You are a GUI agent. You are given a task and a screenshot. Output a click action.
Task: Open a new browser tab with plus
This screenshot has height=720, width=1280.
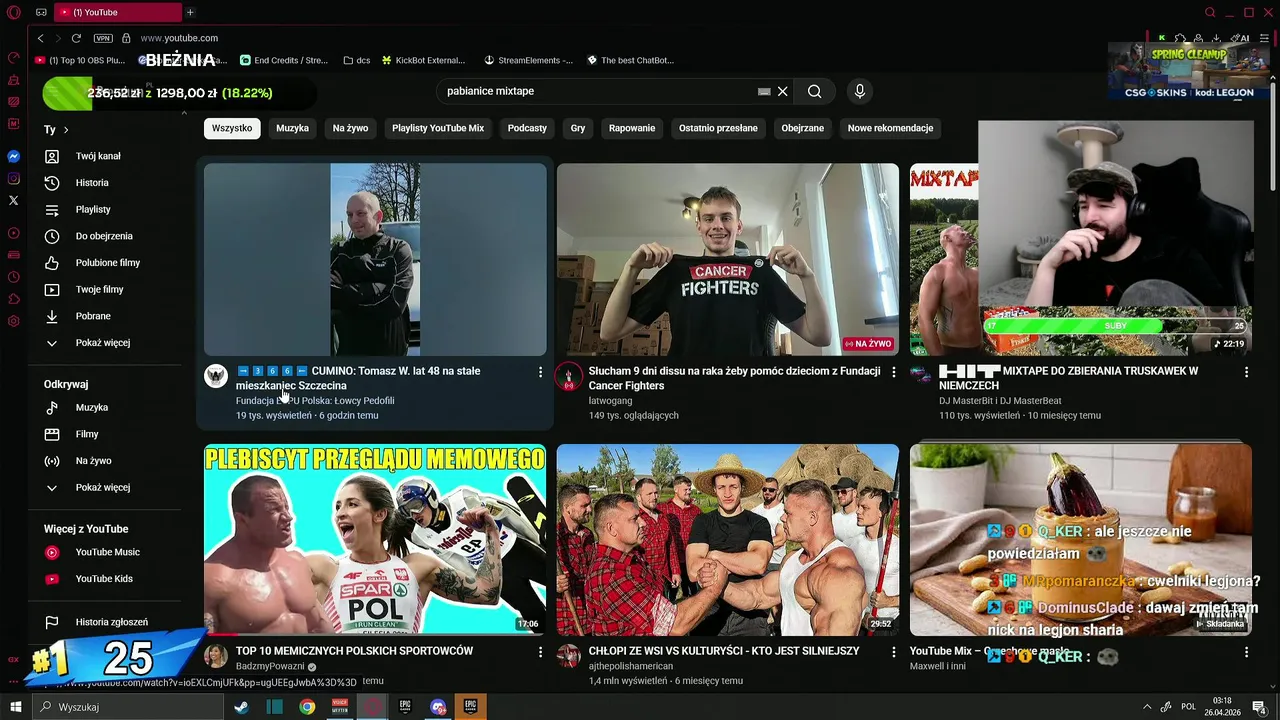190,12
